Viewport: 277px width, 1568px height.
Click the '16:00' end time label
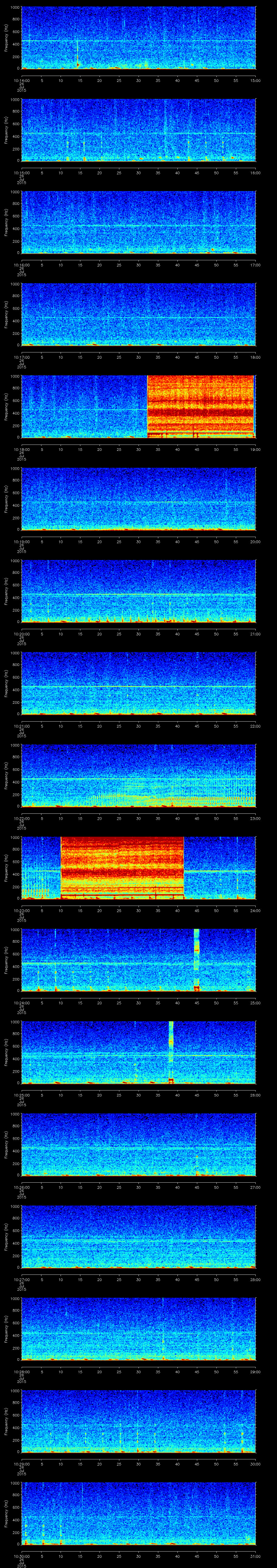pos(255,173)
